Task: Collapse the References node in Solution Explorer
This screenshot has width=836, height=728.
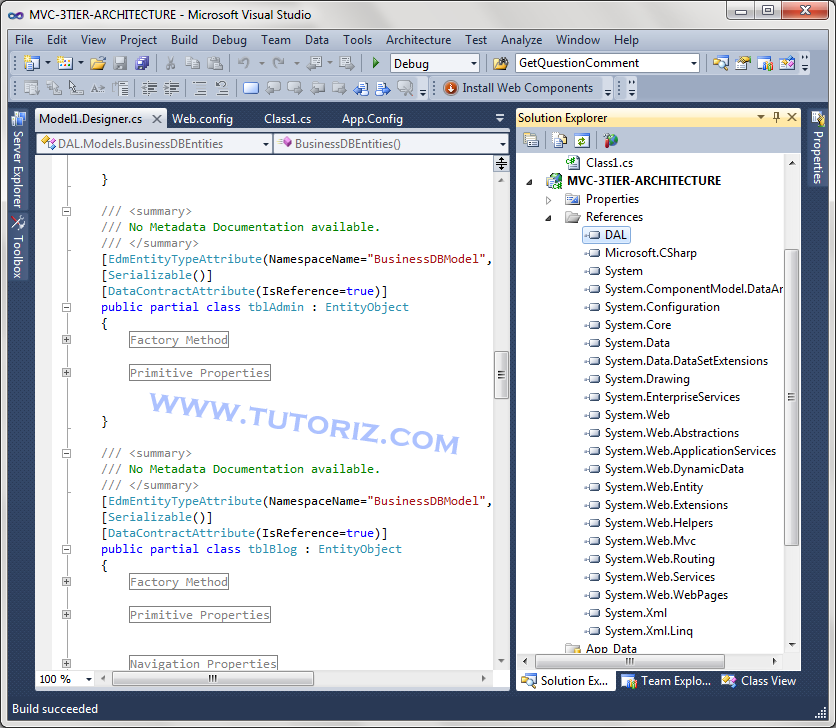Action: pyautogui.click(x=548, y=217)
